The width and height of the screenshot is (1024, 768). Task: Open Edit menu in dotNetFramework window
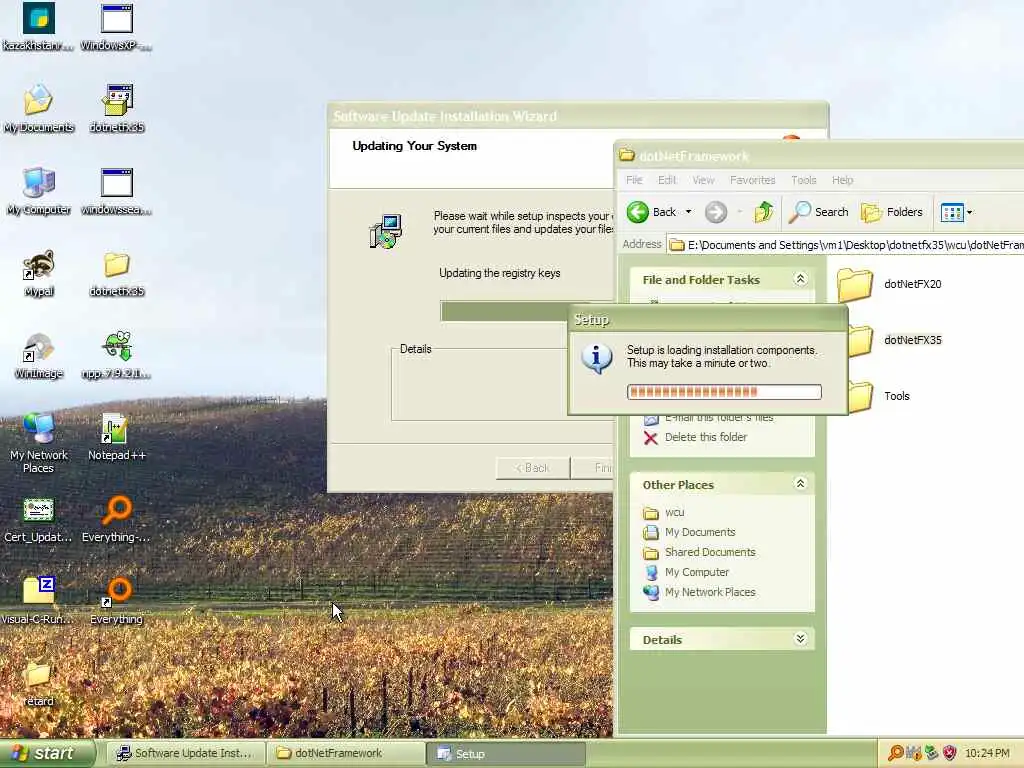point(667,180)
